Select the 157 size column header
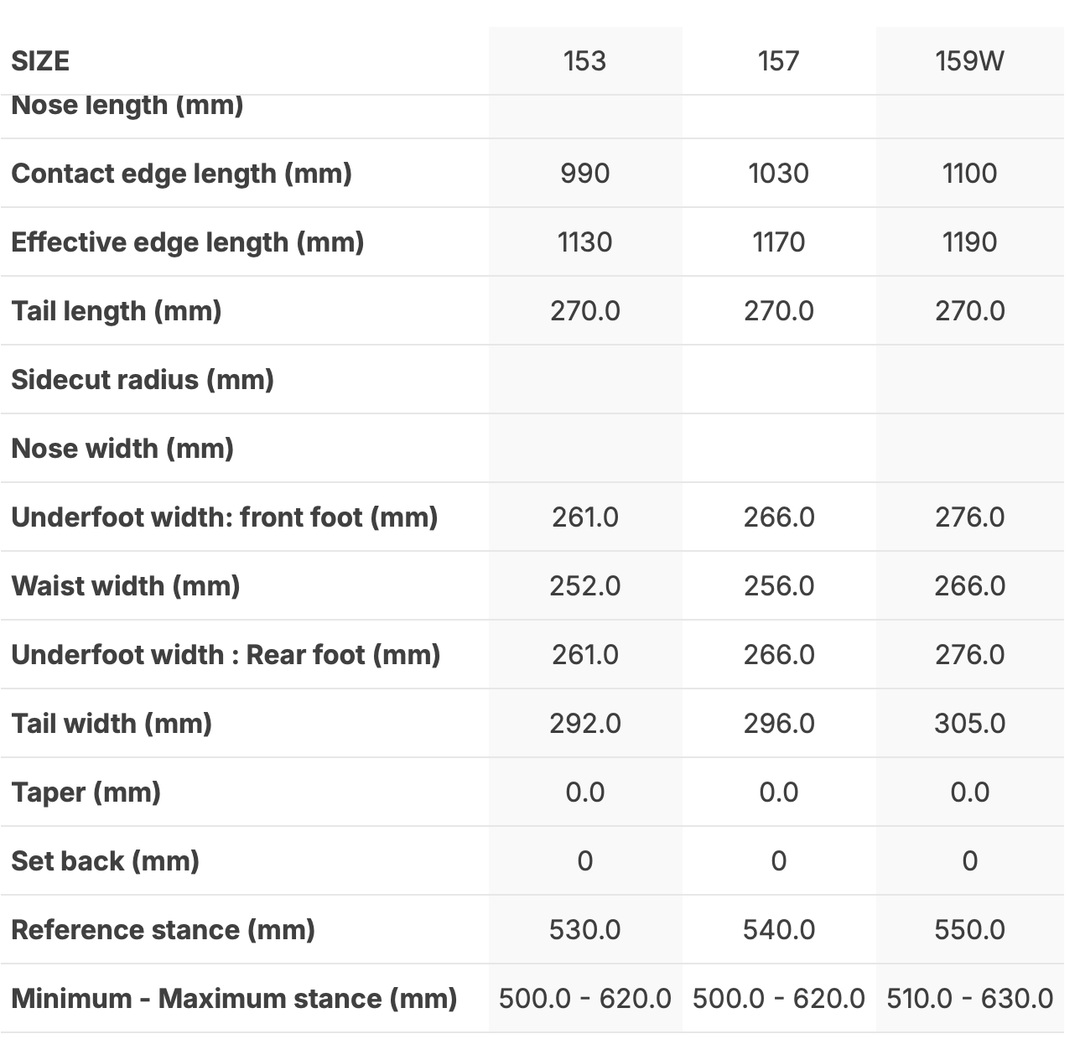1080x1060 pixels. click(x=778, y=61)
